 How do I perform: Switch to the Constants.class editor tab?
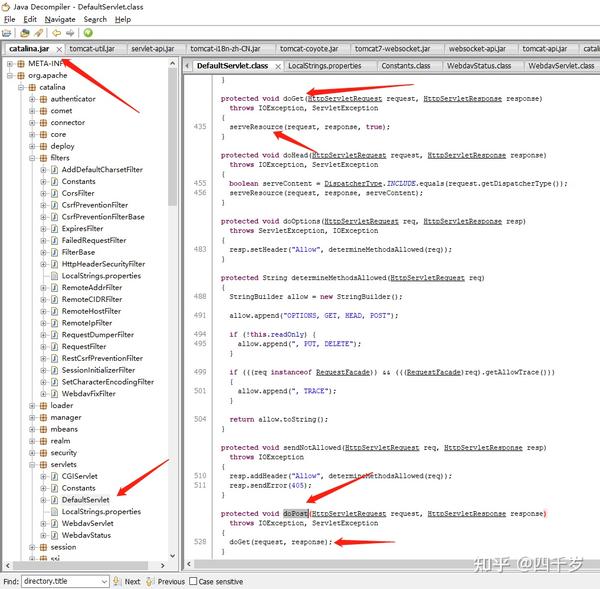click(406, 66)
